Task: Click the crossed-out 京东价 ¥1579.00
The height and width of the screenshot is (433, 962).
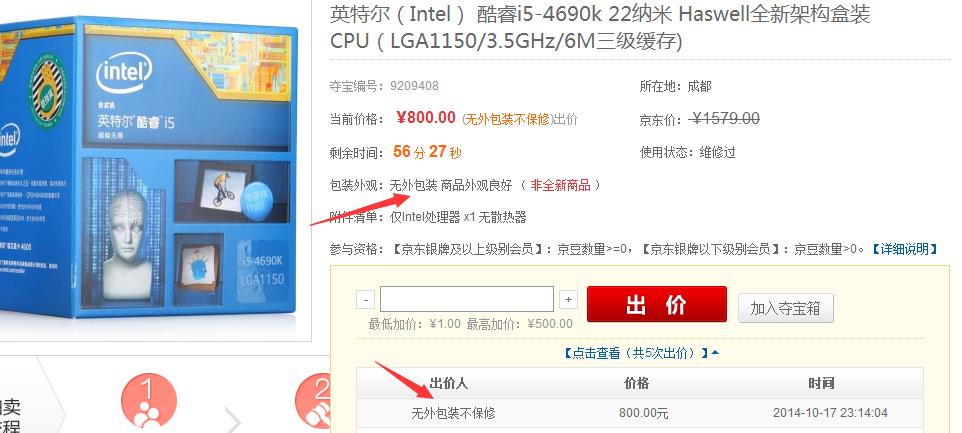Action: 723,118
